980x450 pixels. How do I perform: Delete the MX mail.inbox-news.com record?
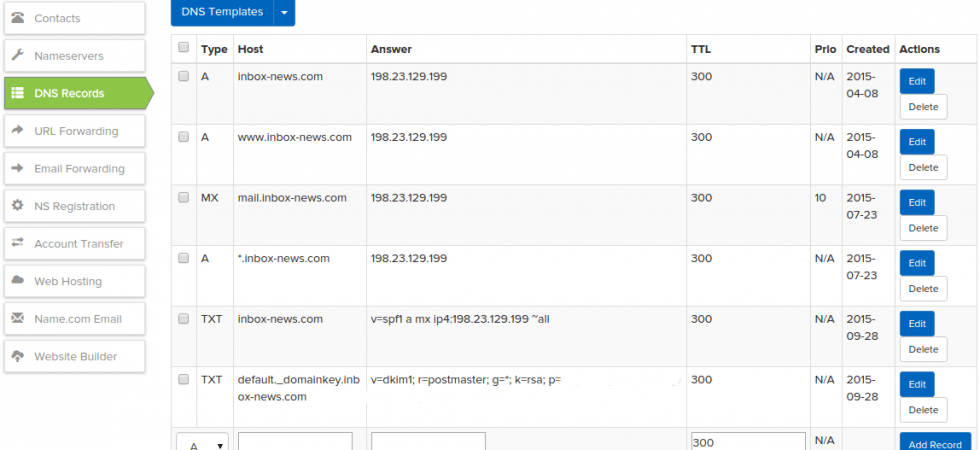923,228
